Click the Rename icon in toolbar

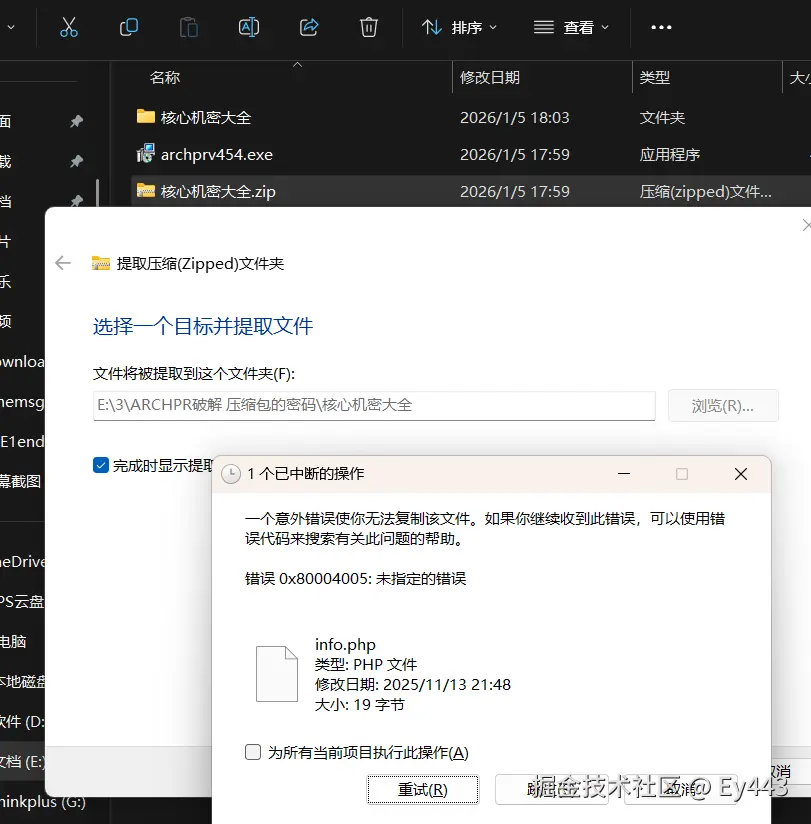coord(249,27)
